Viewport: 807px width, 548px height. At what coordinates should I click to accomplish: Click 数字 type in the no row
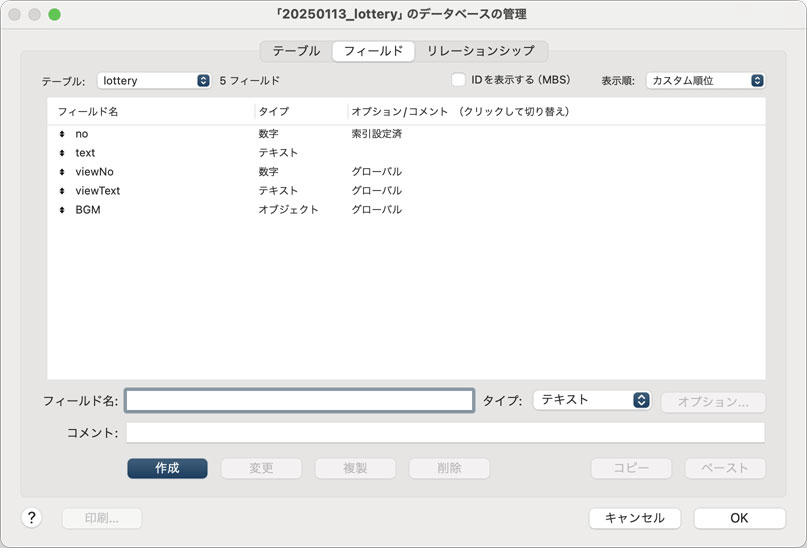tap(268, 134)
